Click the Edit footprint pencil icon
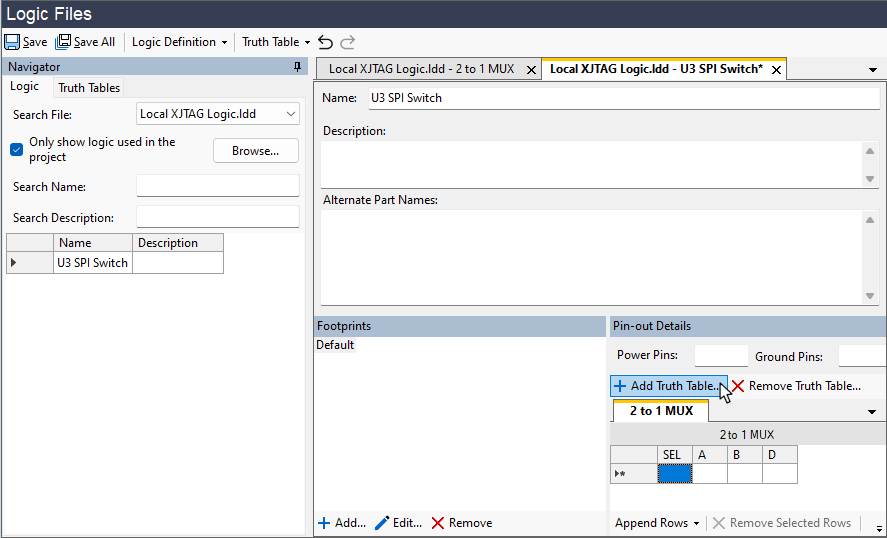 [382, 523]
